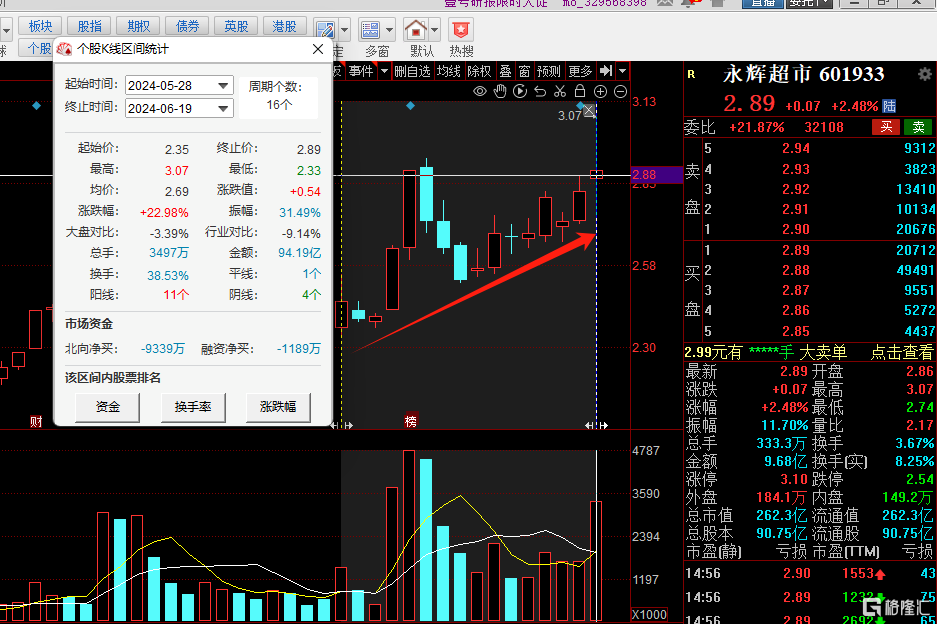Click the 委比 value +21.87%
Viewport: 937px width, 624px height.
click(757, 127)
